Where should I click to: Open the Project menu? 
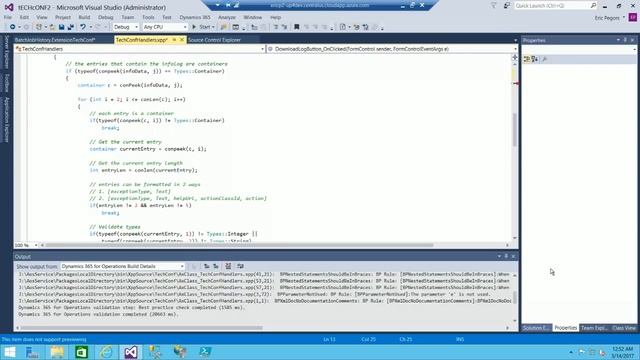63,18
